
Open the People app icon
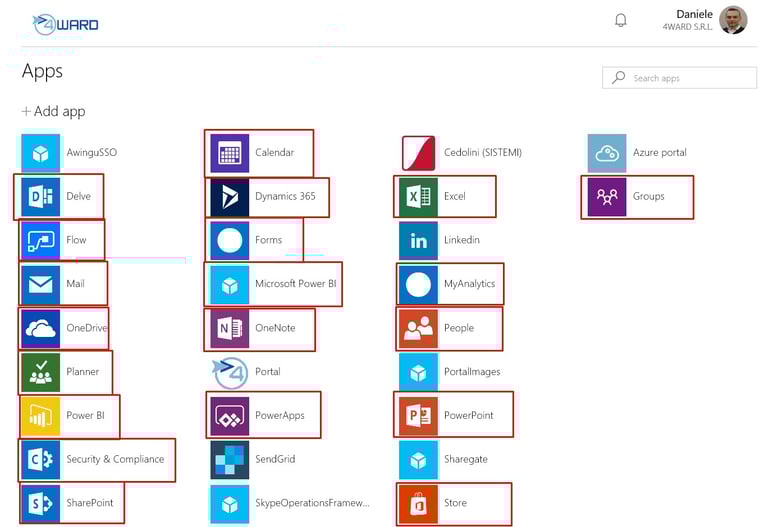pos(418,328)
